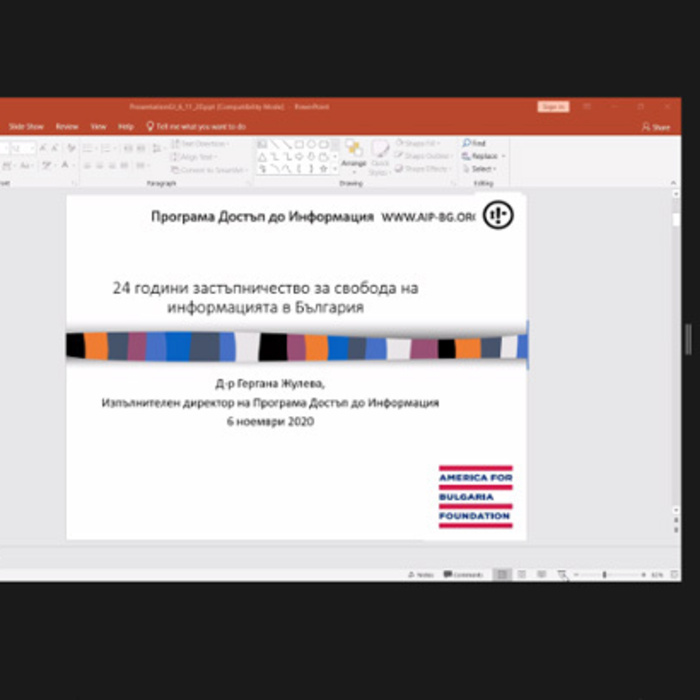Open Comments pane from status bar
Screen dimensions: 700x700
[x=463, y=575]
